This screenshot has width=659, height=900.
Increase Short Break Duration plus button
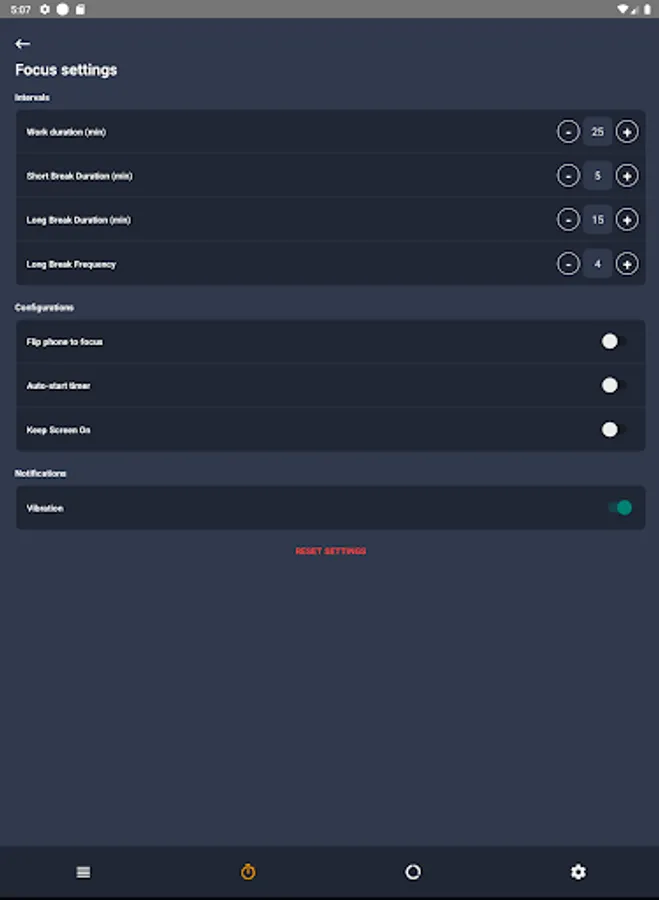click(x=626, y=176)
